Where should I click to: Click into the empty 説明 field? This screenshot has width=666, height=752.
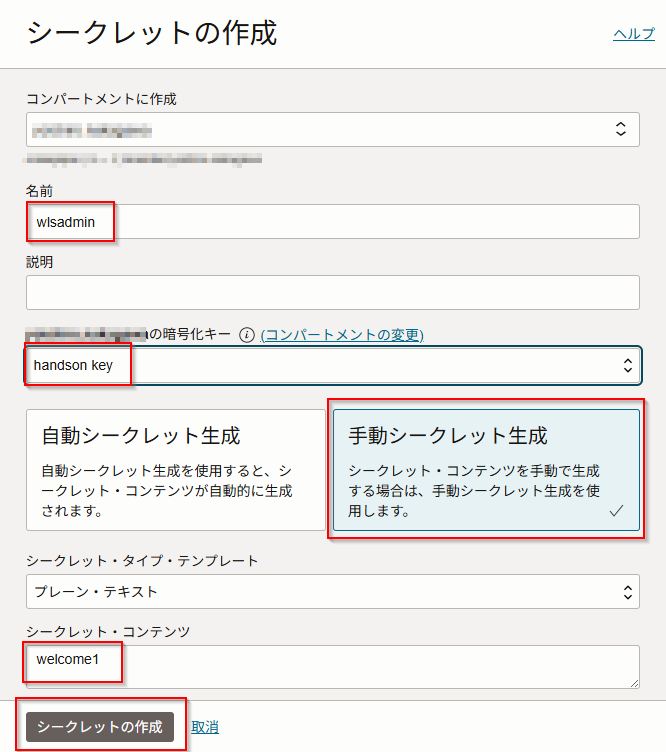(332, 293)
